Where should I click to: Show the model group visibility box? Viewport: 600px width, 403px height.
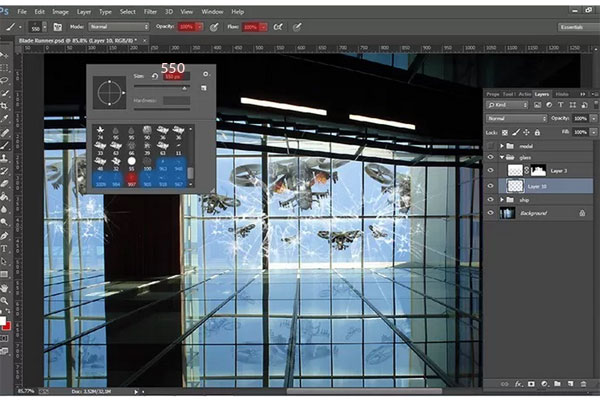click(x=491, y=146)
